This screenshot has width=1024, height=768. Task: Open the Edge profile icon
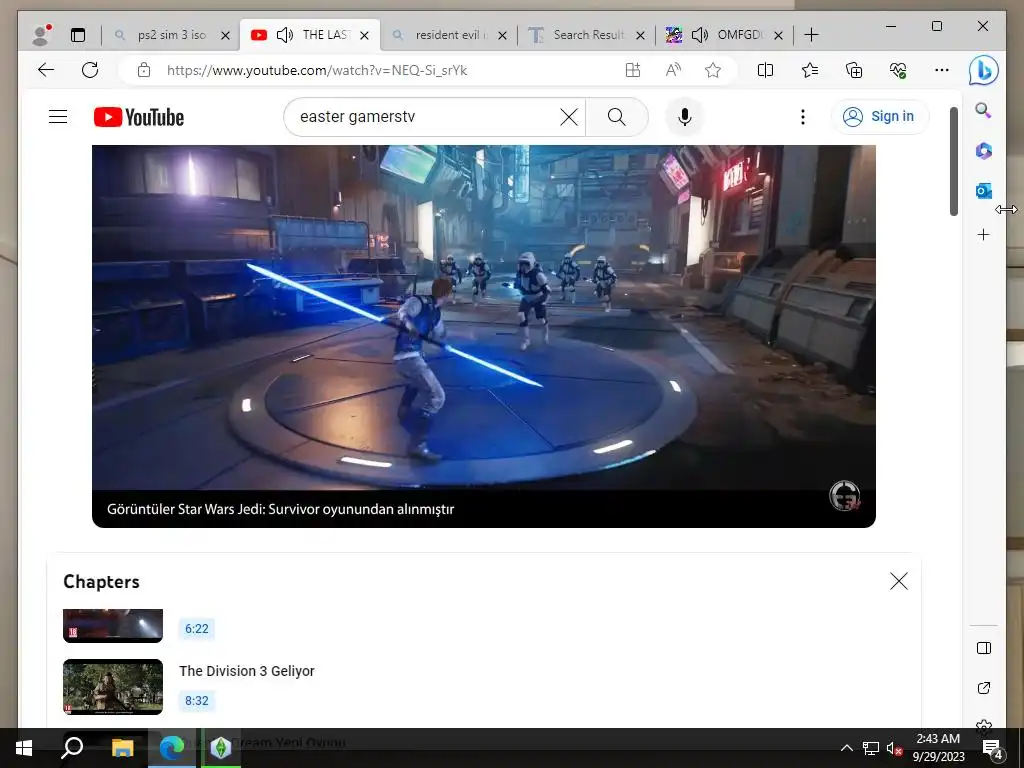41,35
